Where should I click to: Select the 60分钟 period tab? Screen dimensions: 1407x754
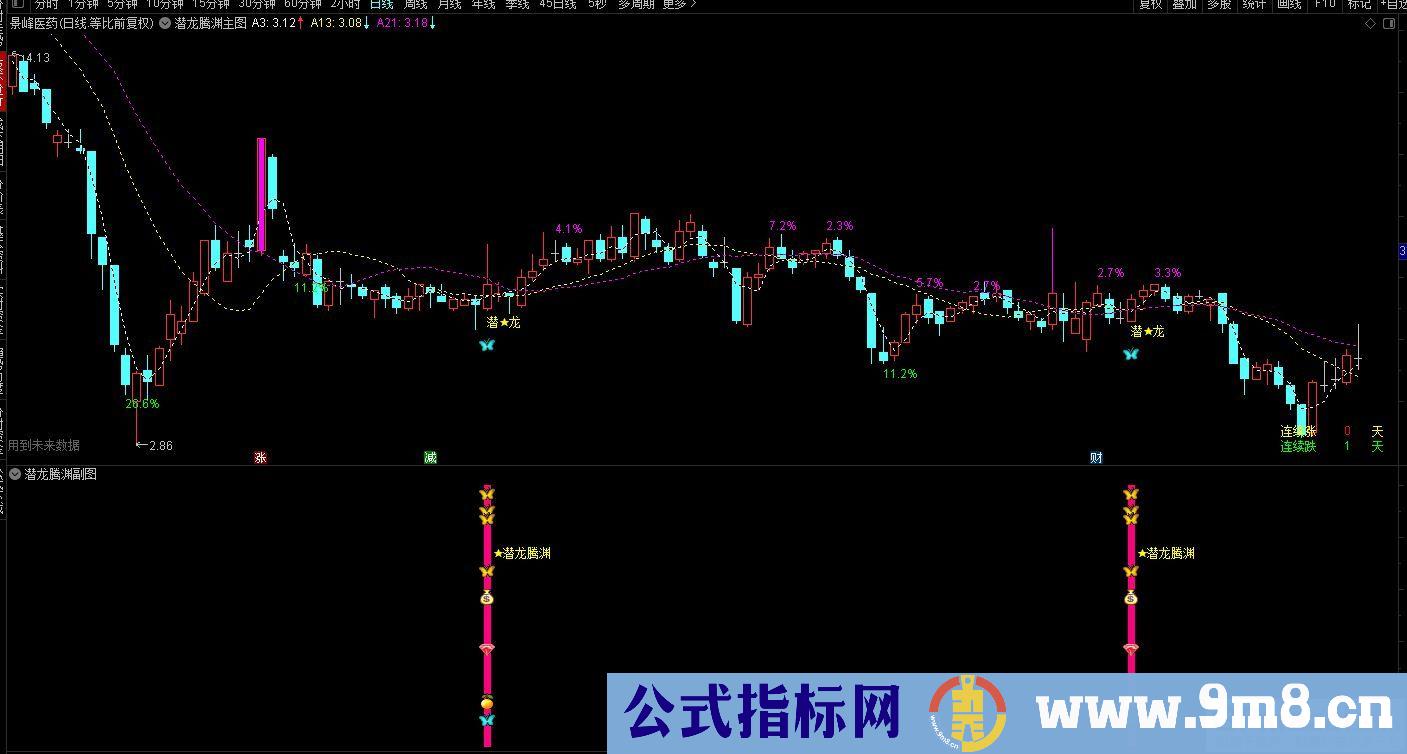pos(303,4)
